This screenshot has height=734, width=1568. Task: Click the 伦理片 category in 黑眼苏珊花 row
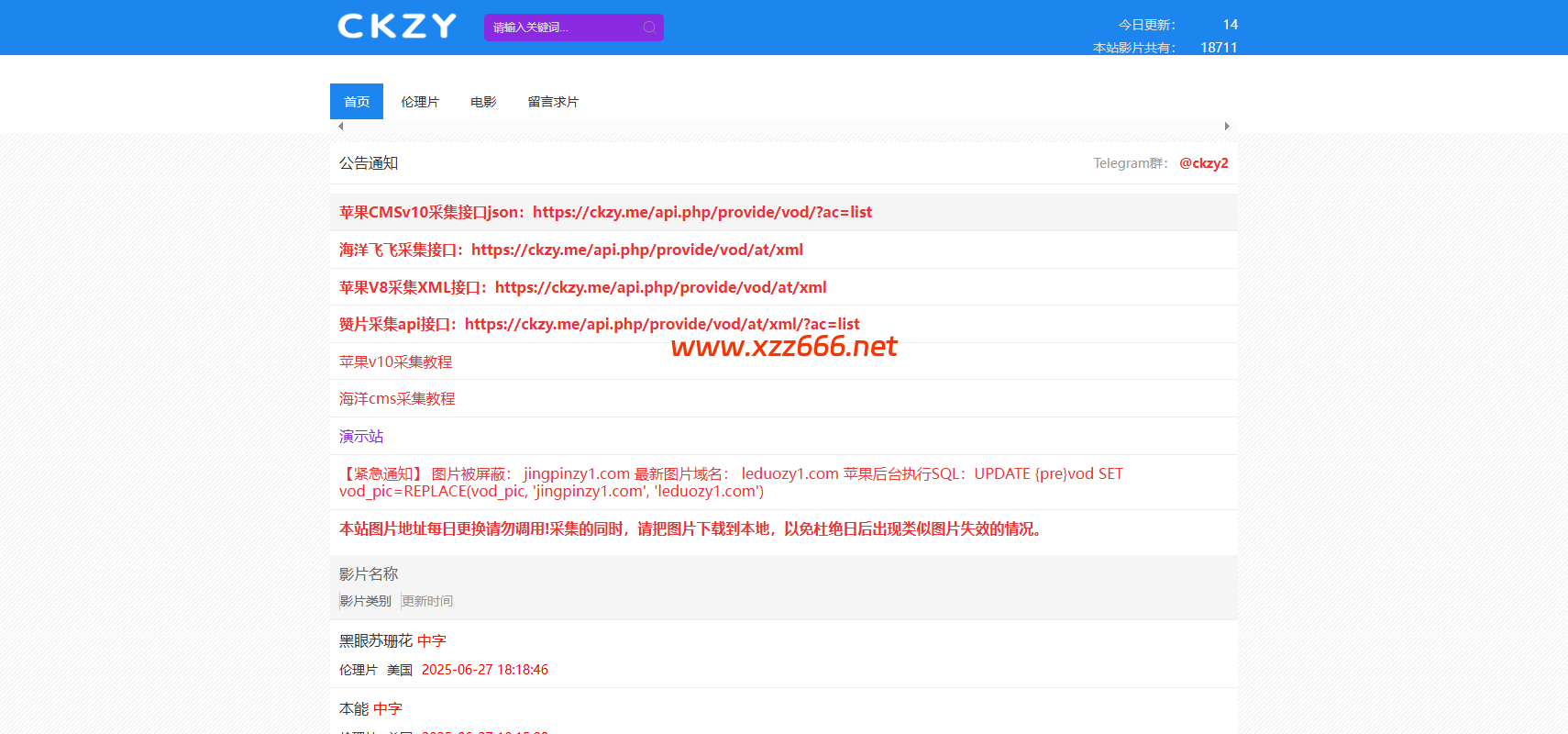(x=359, y=670)
